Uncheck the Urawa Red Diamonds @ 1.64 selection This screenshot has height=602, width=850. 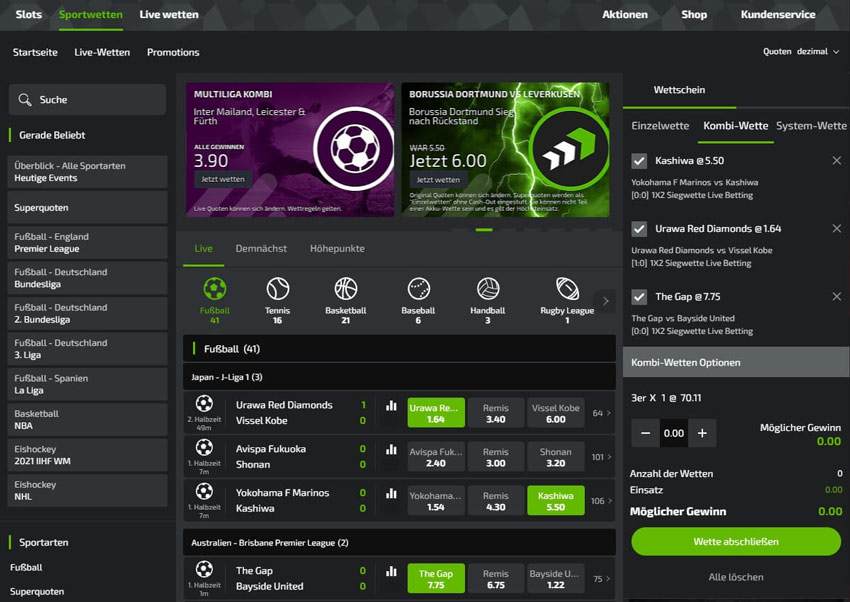[639, 229]
